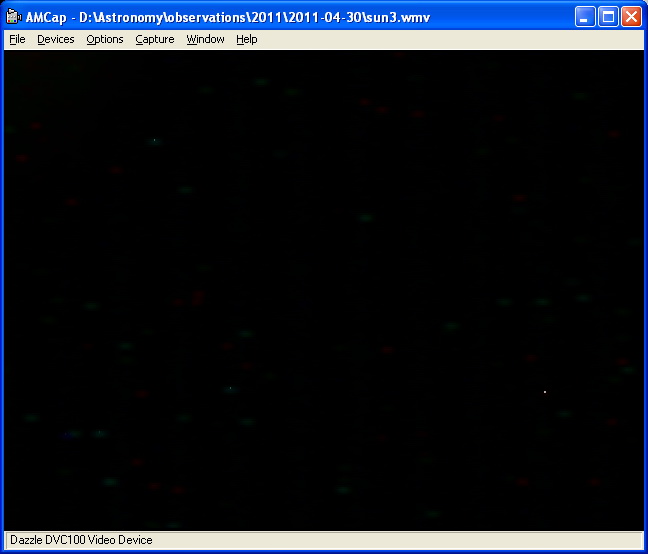The image size is (648, 554).
Task: Open the Window menu
Action: 205,39
